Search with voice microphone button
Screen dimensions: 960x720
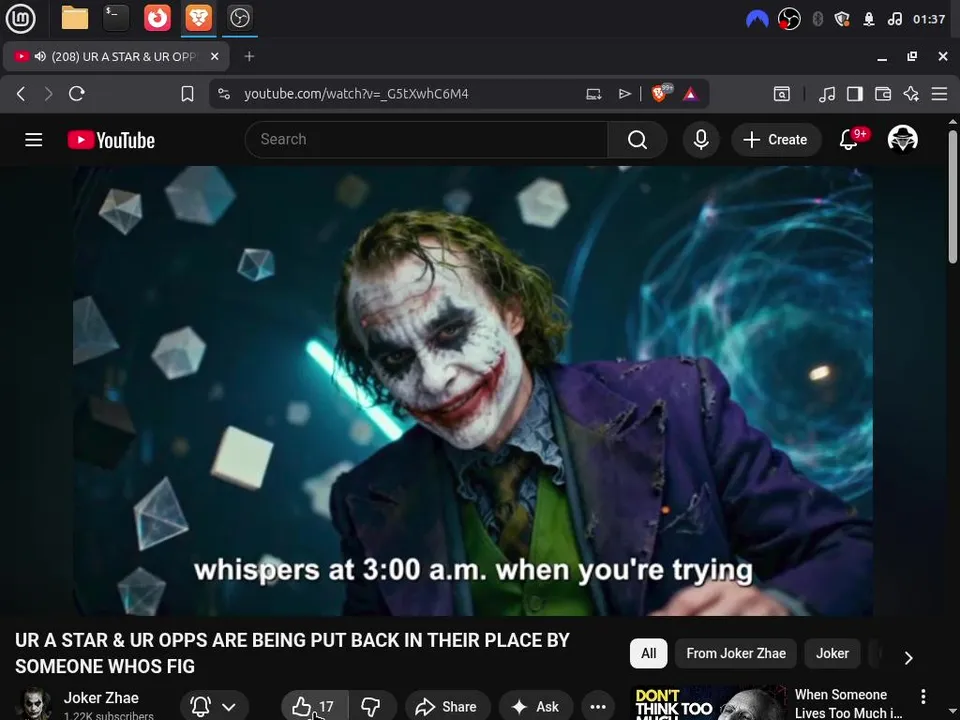(701, 140)
